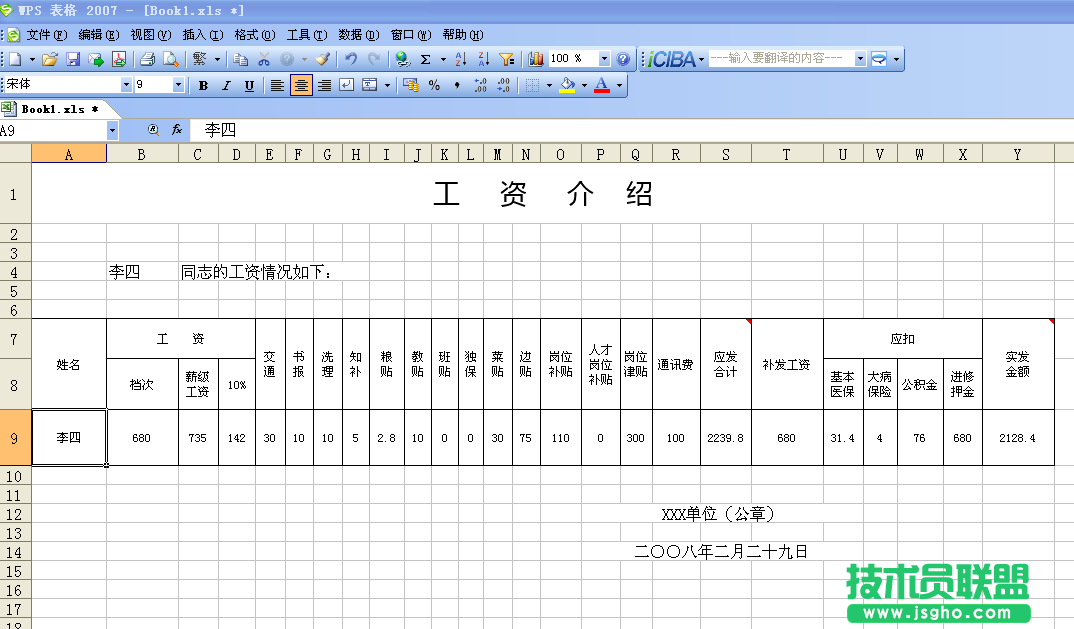Activate the AutoFilter icon
Viewport: 1074px width, 629px height.
point(507,58)
